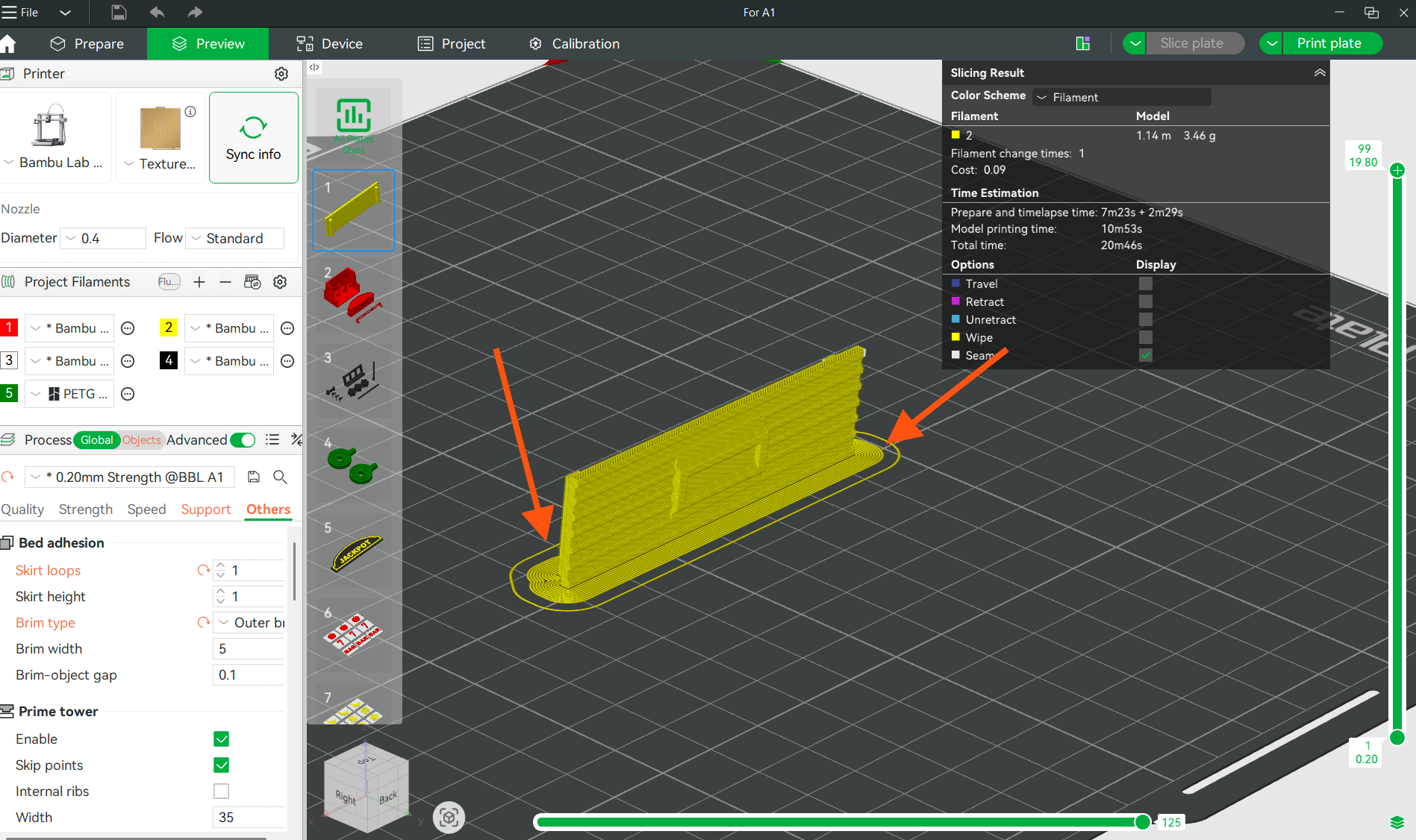Toggle the Advanced settings switch
1416x840 pixels.
[243, 440]
